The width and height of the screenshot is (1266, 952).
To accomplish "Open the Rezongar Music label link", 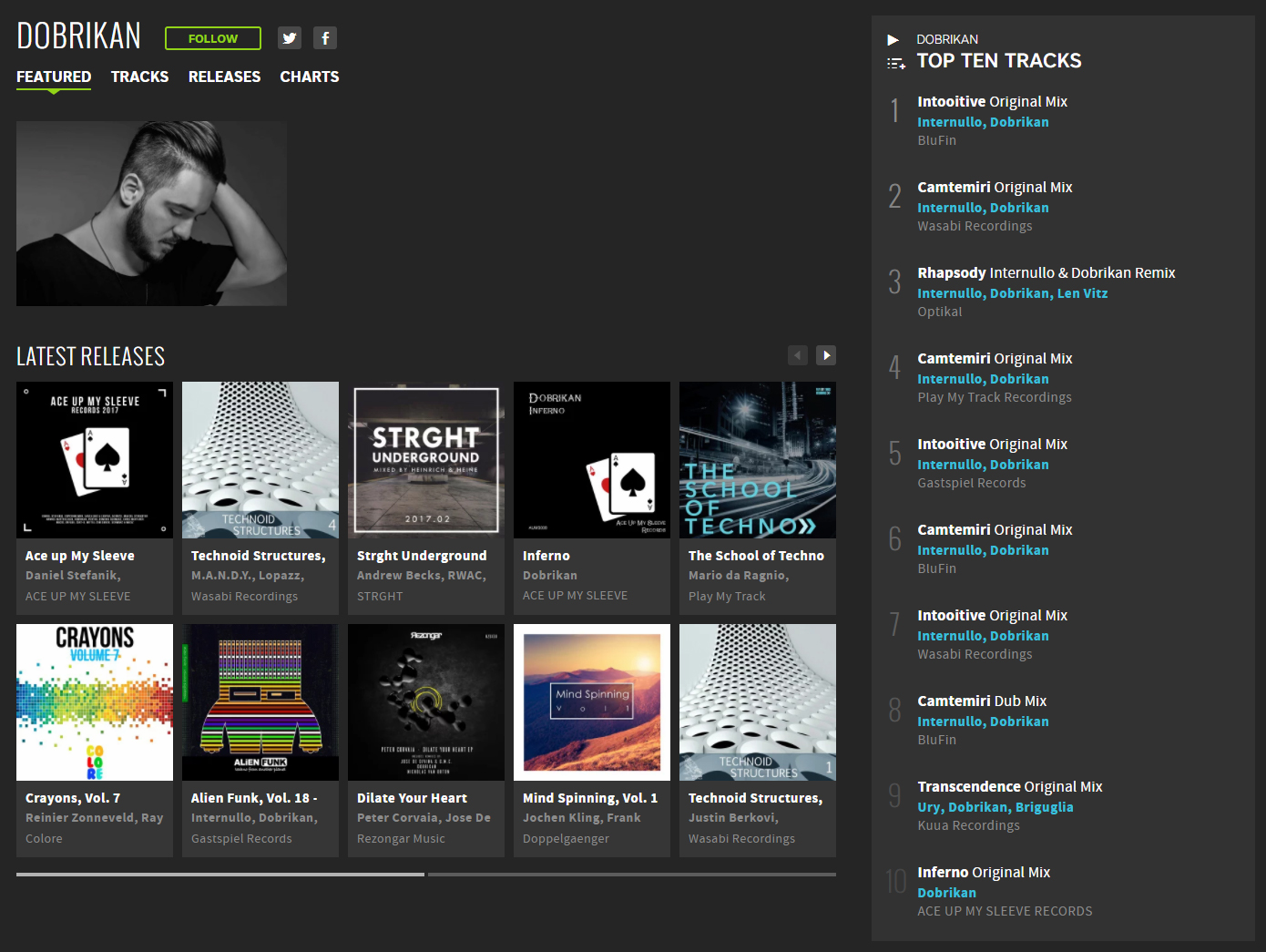I will pyautogui.click(x=401, y=839).
